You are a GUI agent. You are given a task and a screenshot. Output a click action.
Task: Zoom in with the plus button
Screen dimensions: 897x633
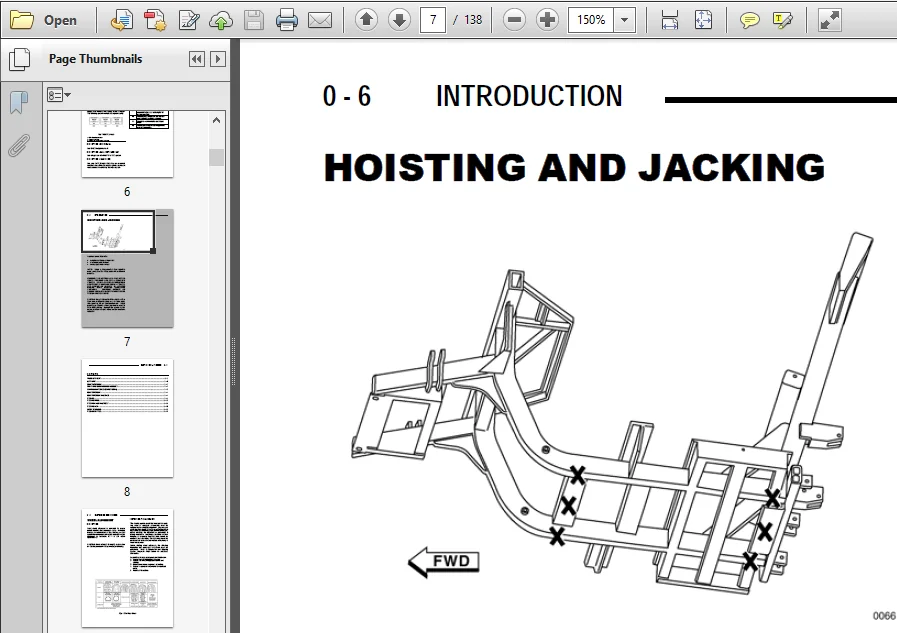547,20
